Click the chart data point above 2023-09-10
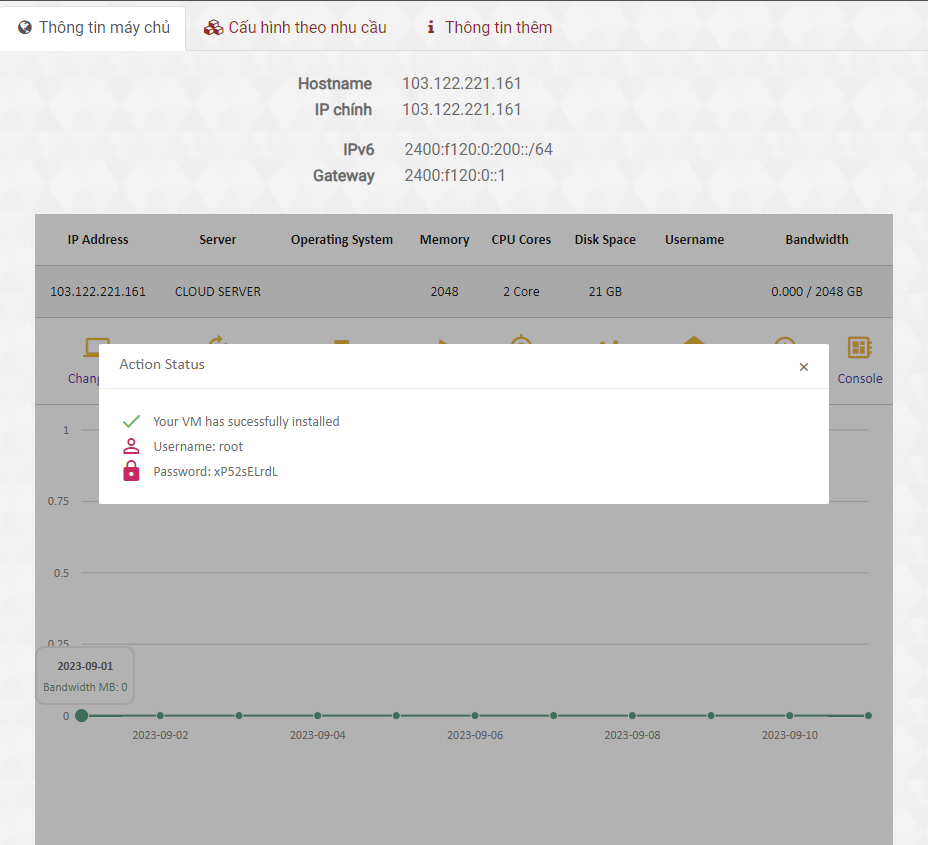928x845 pixels. point(790,716)
